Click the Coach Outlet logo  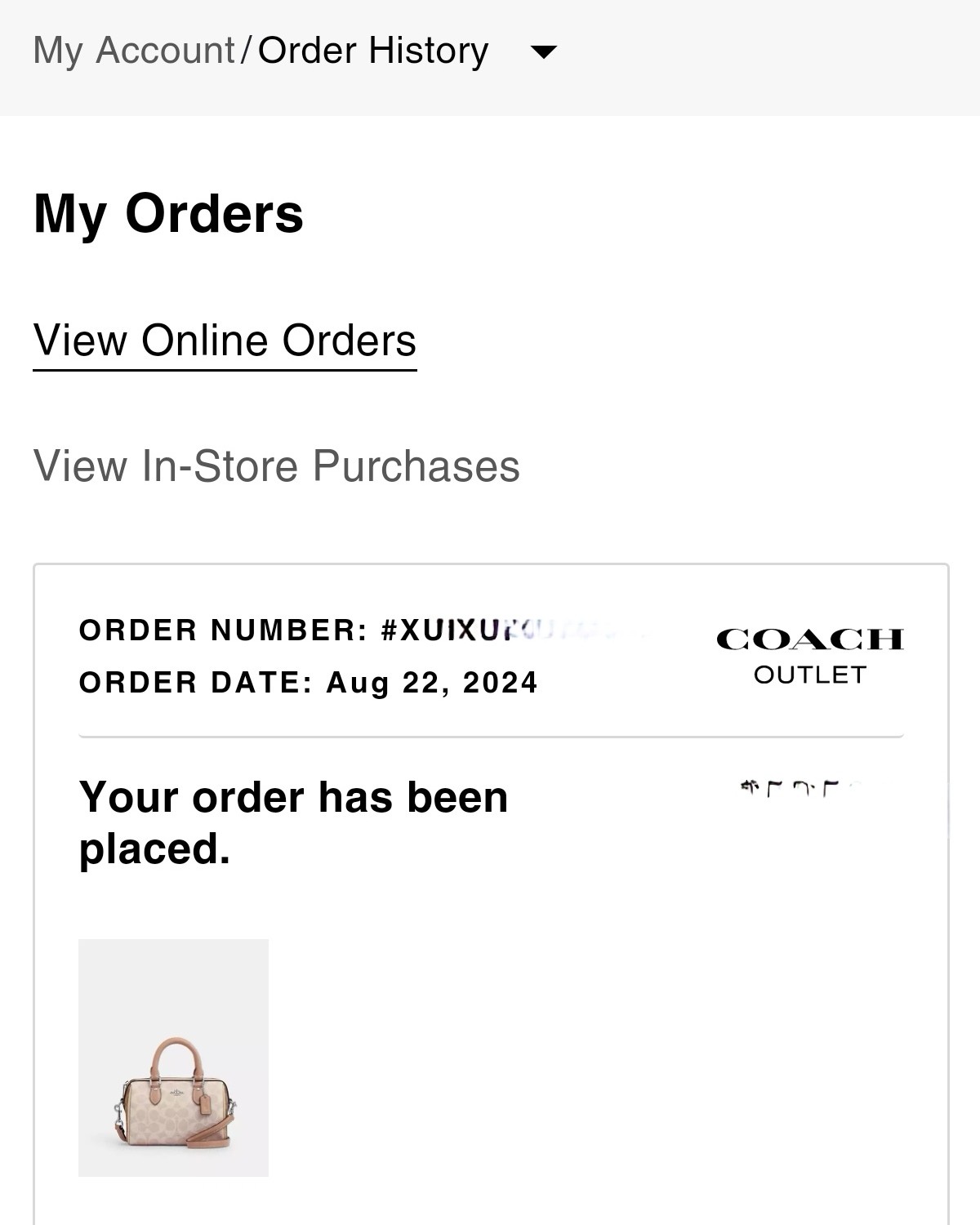(809, 655)
